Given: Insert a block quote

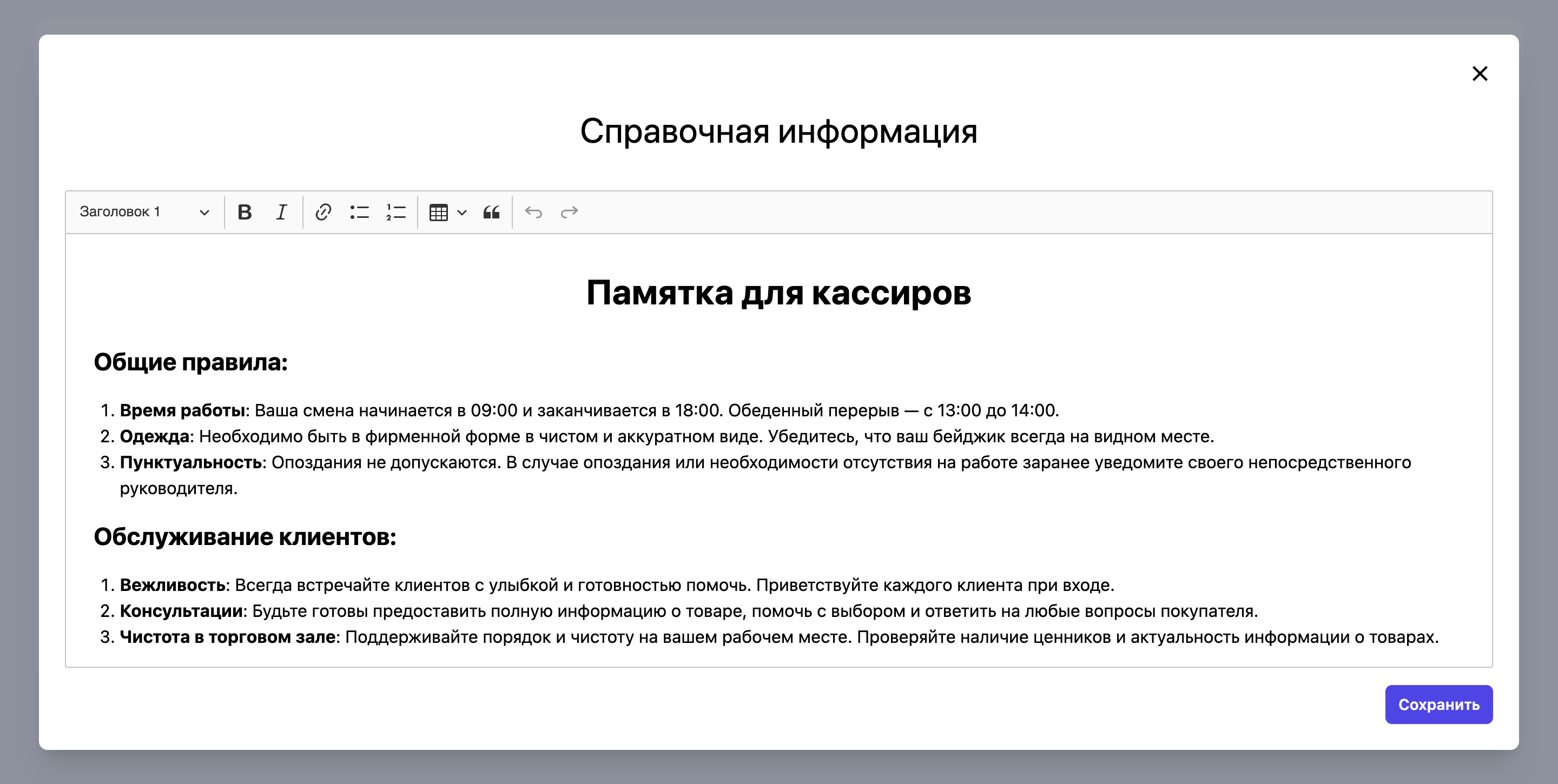Looking at the screenshot, I should [x=491, y=212].
